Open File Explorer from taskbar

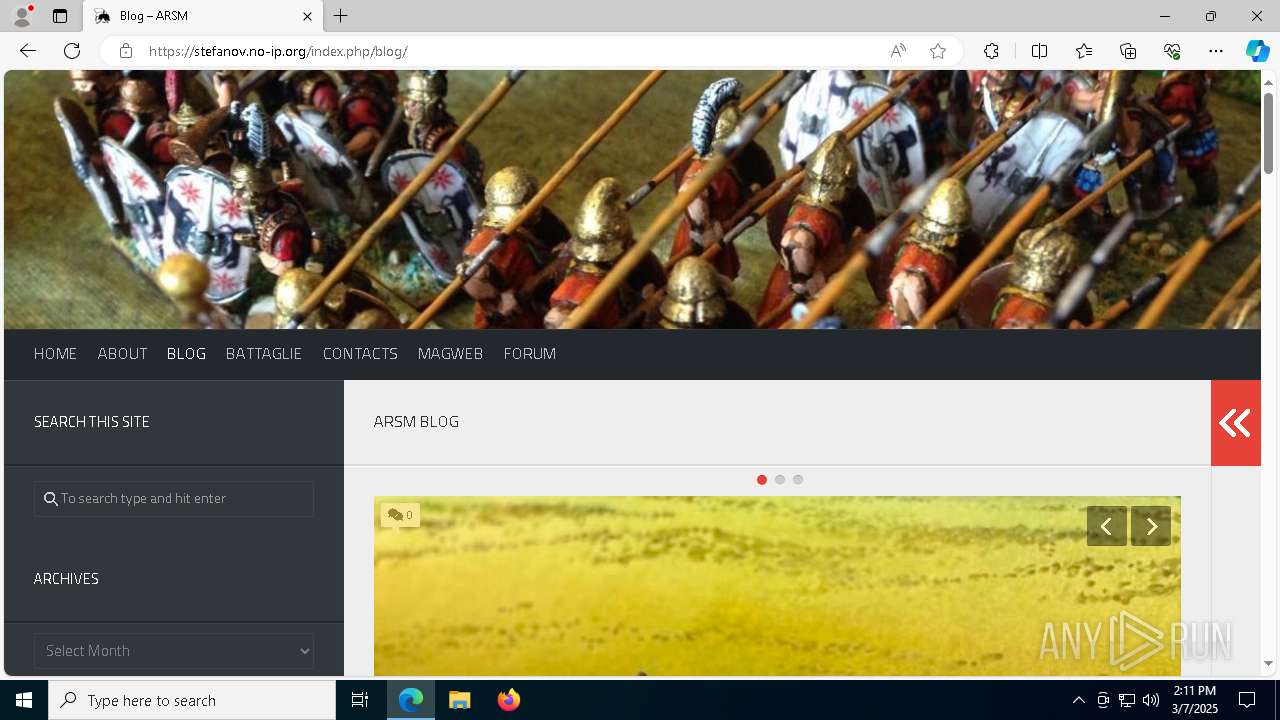[x=460, y=700]
